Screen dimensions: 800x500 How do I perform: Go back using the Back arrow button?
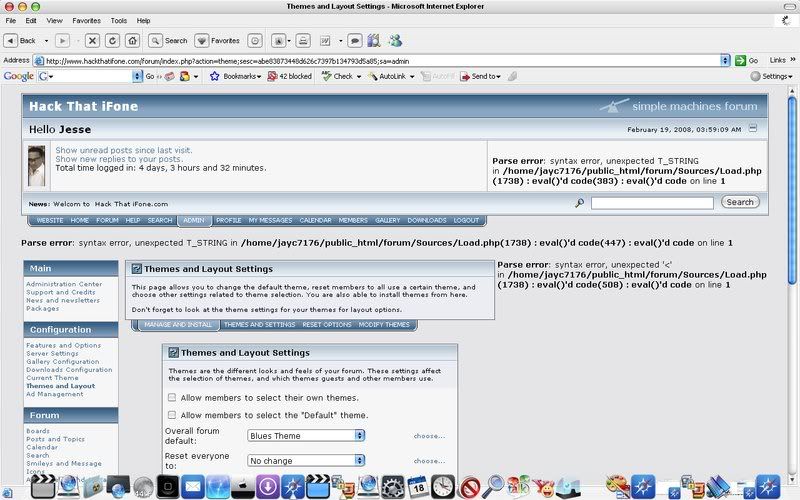(x=20, y=41)
